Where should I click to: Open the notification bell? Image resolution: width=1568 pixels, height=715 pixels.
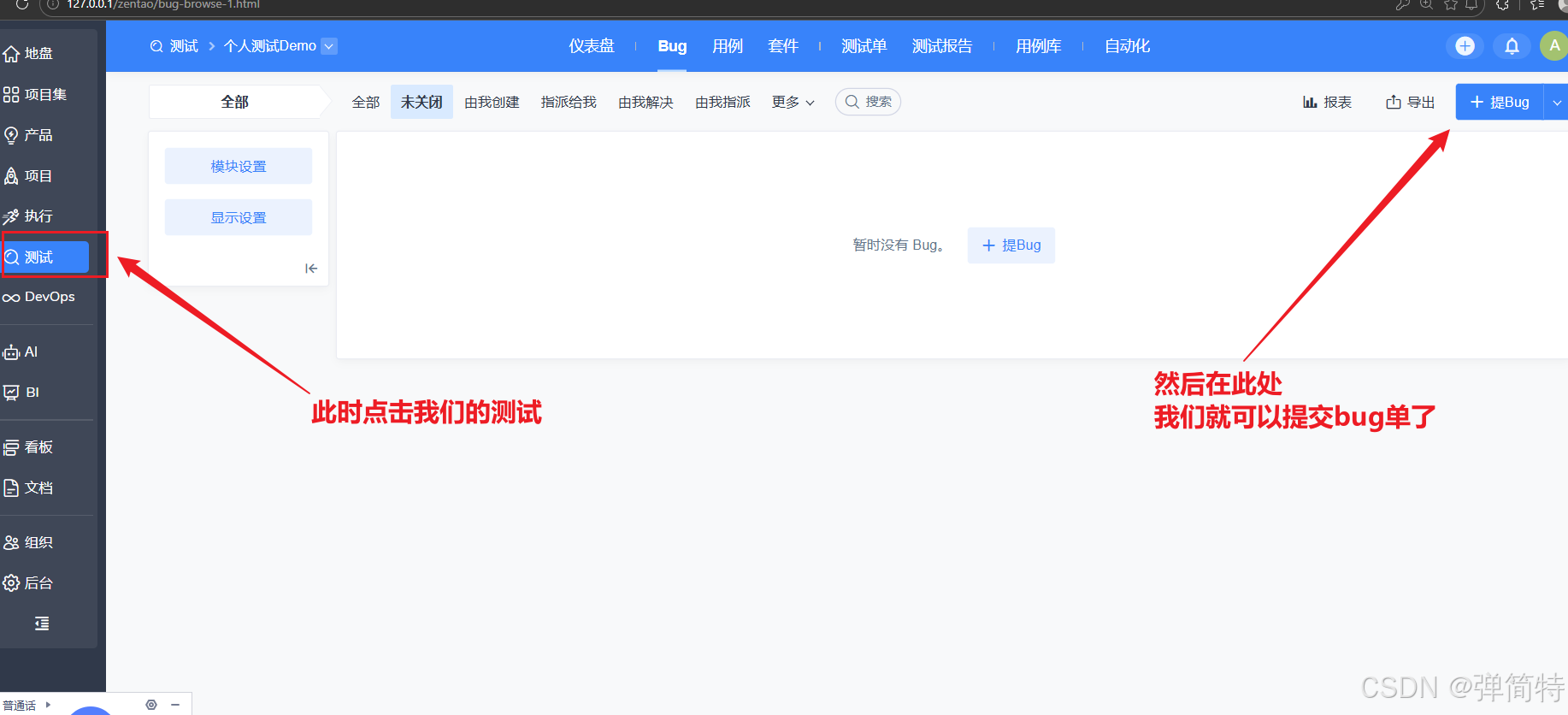click(1512, 46)
